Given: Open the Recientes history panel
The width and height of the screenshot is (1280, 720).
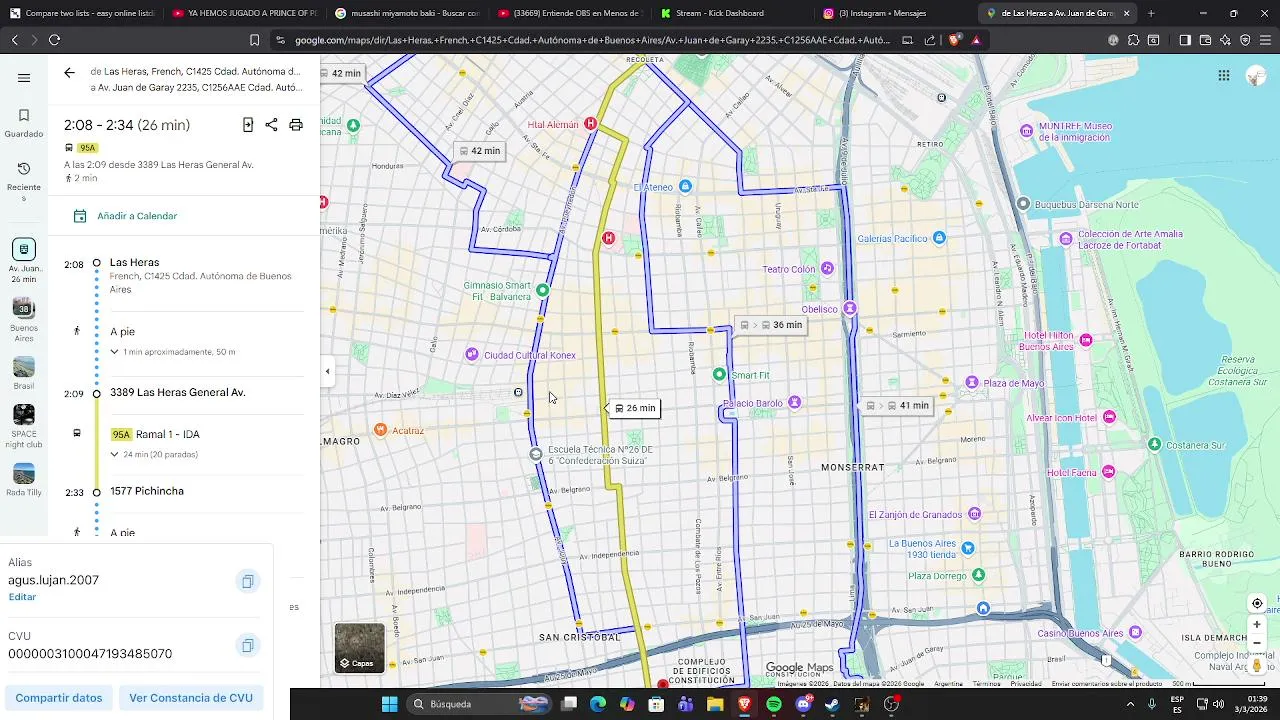Looking at the screenshot, I should [x=24, y=181].
